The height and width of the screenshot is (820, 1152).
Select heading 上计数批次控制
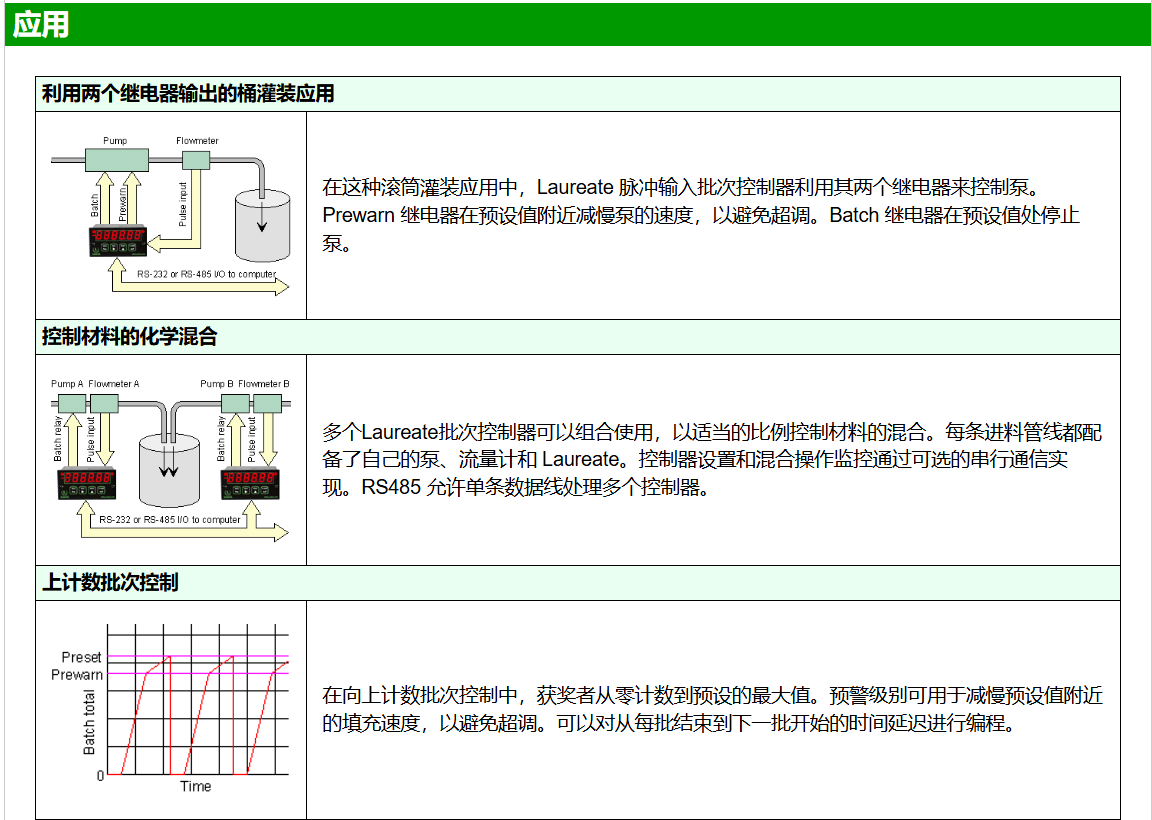[x=110, y=583]
